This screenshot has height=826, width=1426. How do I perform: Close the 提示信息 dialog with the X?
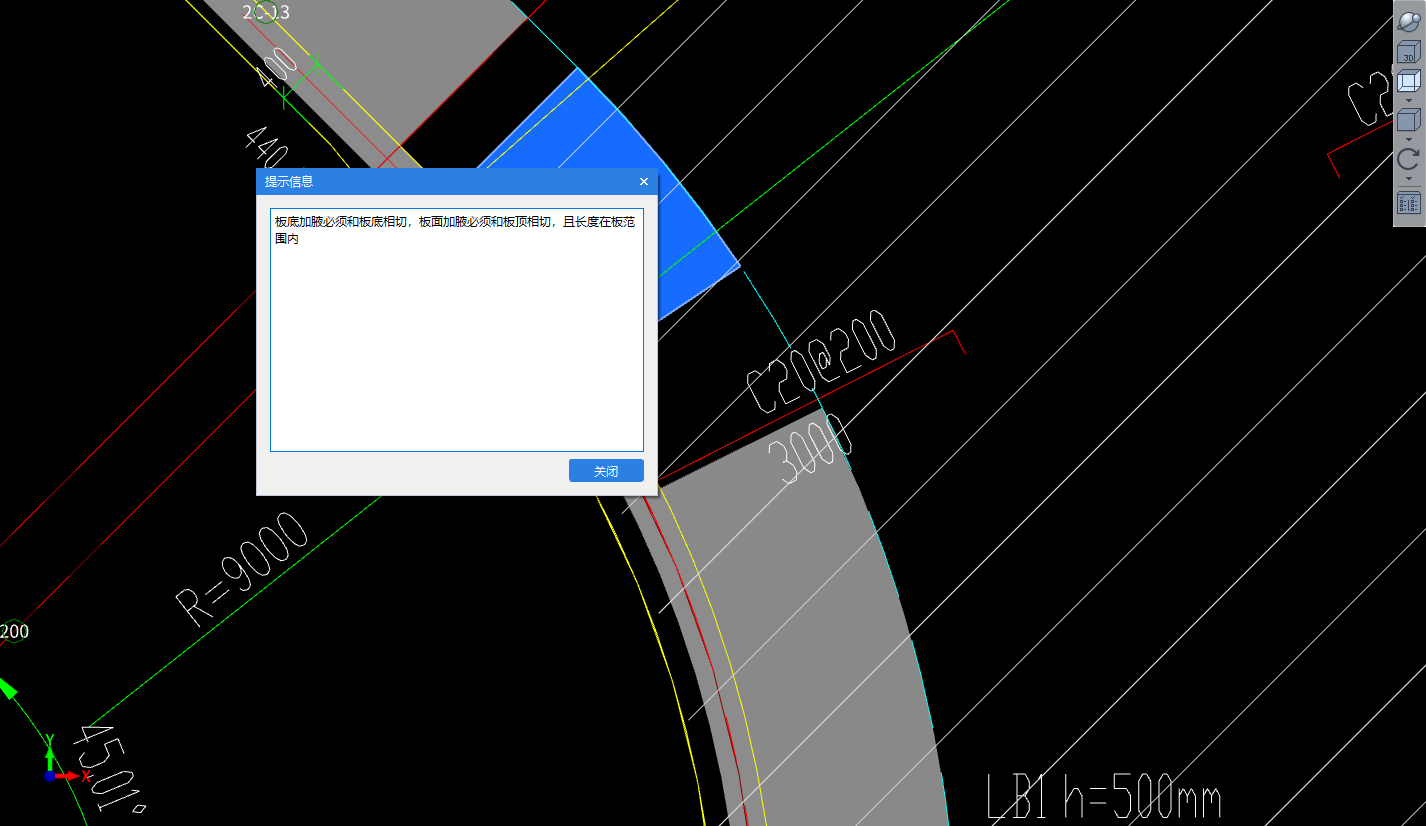click(x=644, y=181)
